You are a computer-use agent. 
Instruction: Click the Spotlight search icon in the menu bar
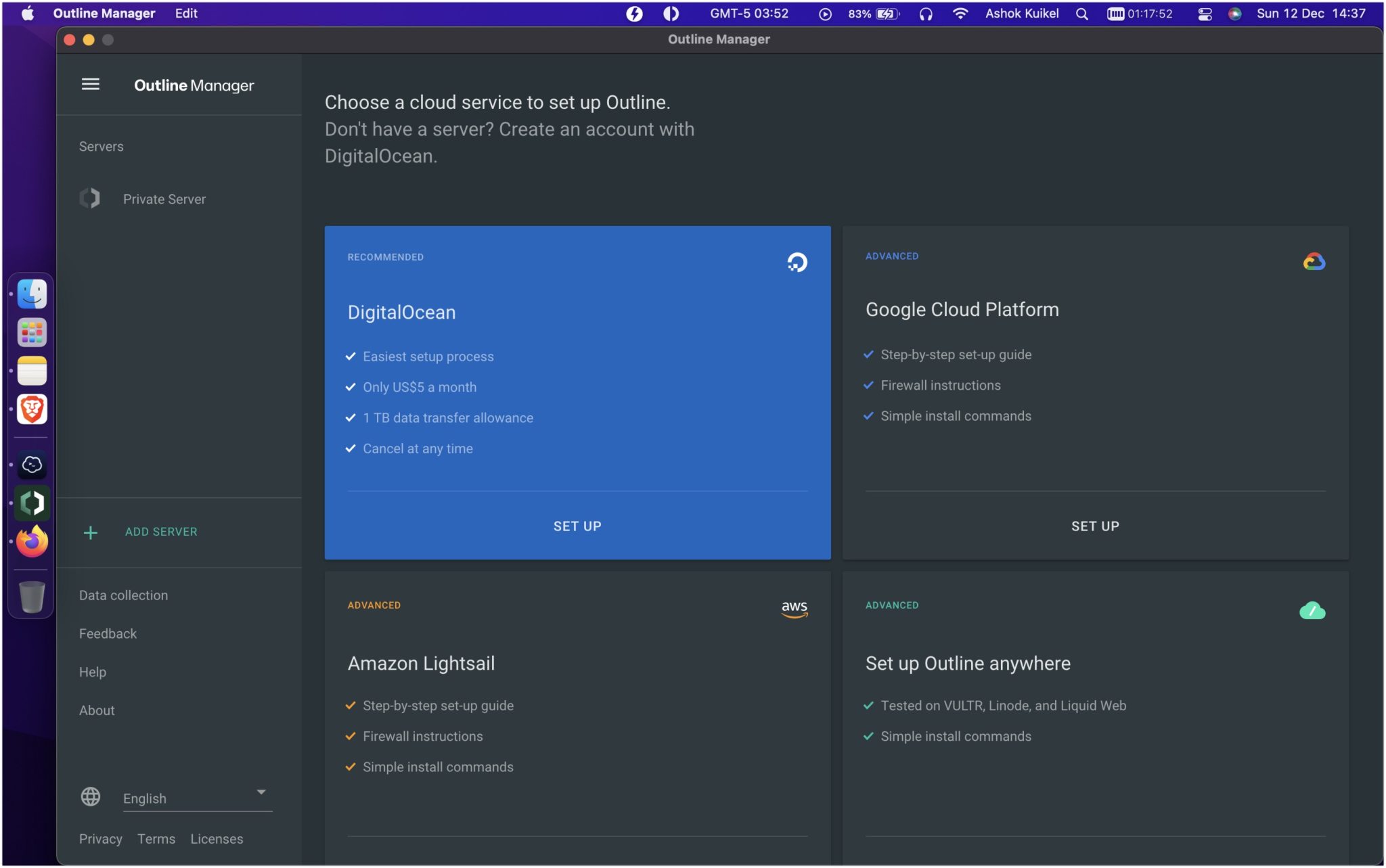tap(1081, 13)
